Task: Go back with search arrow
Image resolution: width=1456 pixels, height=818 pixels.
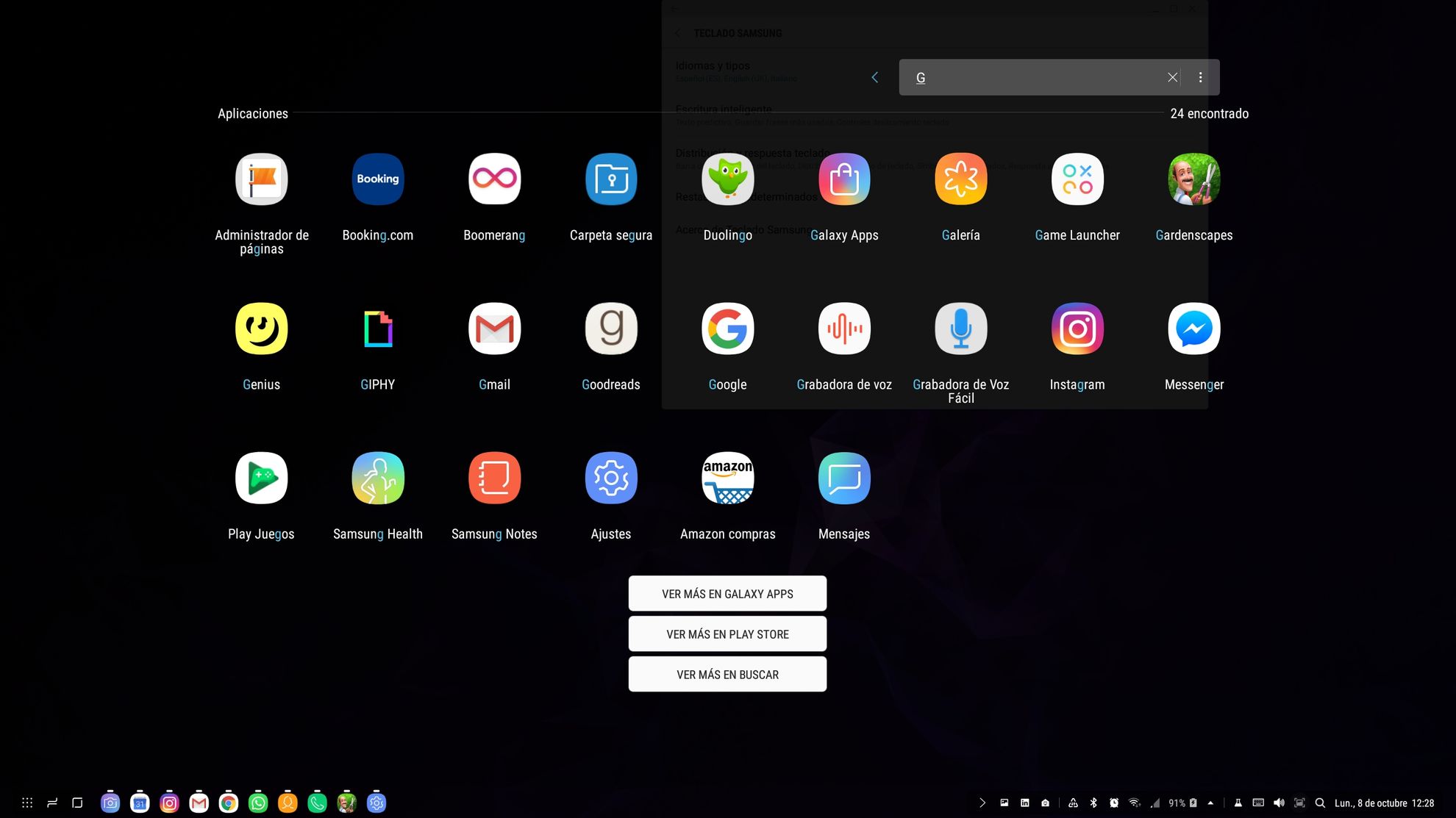Action: click(x=874, y=77)
